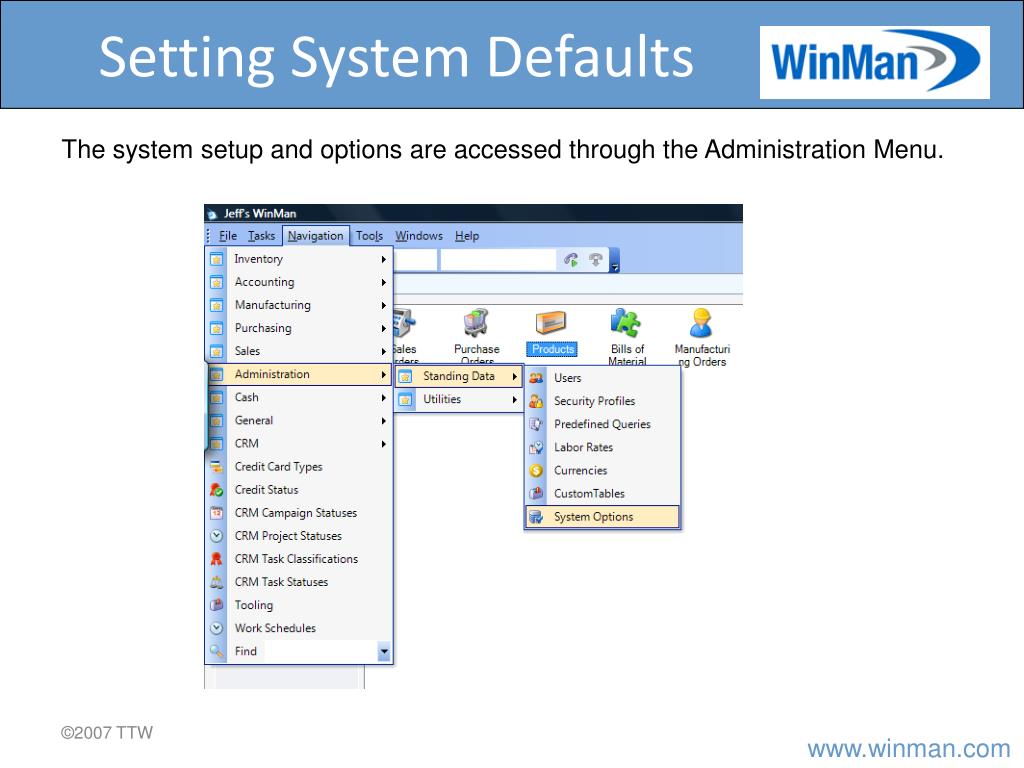Click the System Options icon
The image size is (1024, 768).
point(536,517)
